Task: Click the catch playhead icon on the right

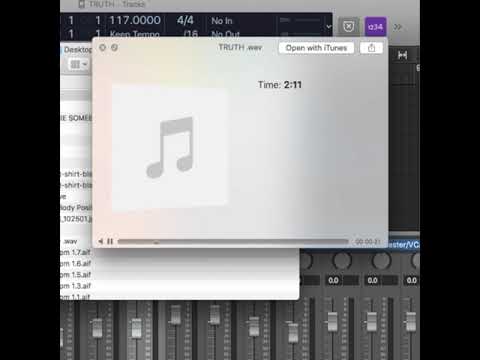Action: coord(402,55)
